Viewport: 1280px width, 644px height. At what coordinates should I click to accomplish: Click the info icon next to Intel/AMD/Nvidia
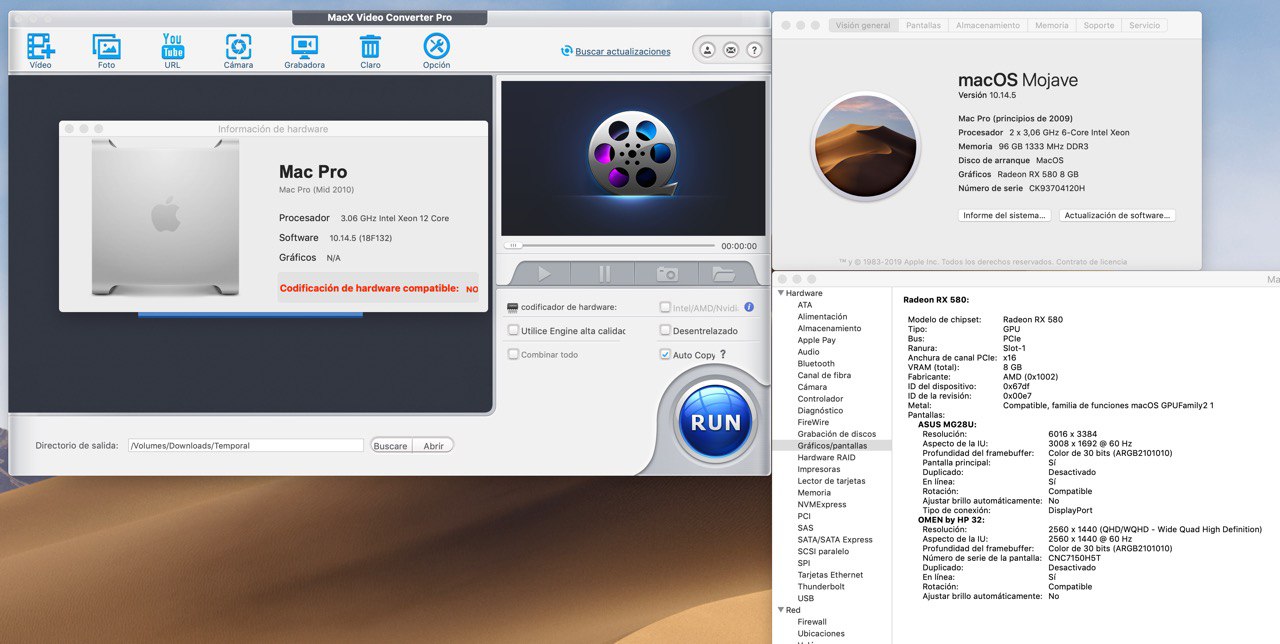pyautogui.click(x=749, y=307)
